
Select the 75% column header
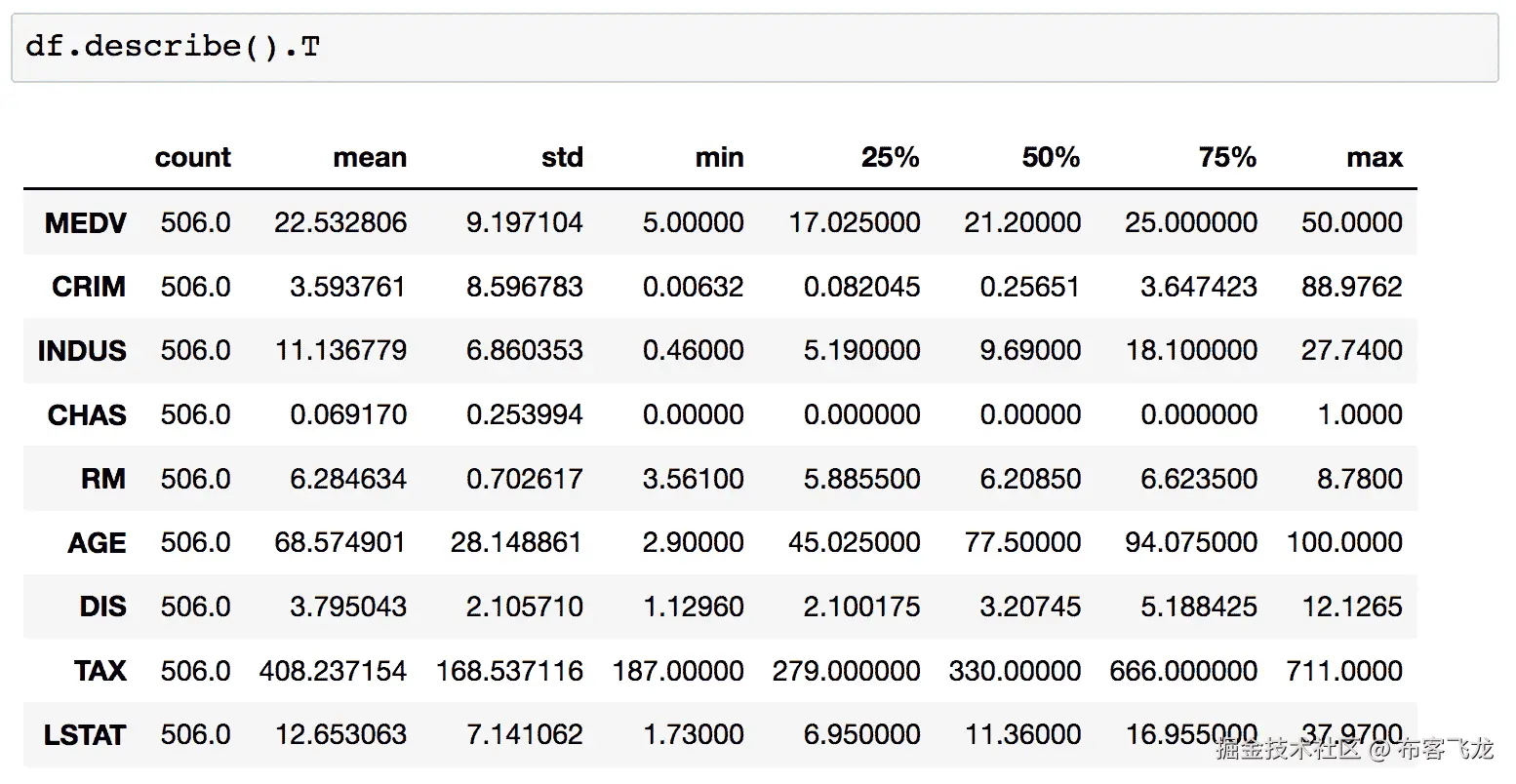click(x=1227, y=157)
